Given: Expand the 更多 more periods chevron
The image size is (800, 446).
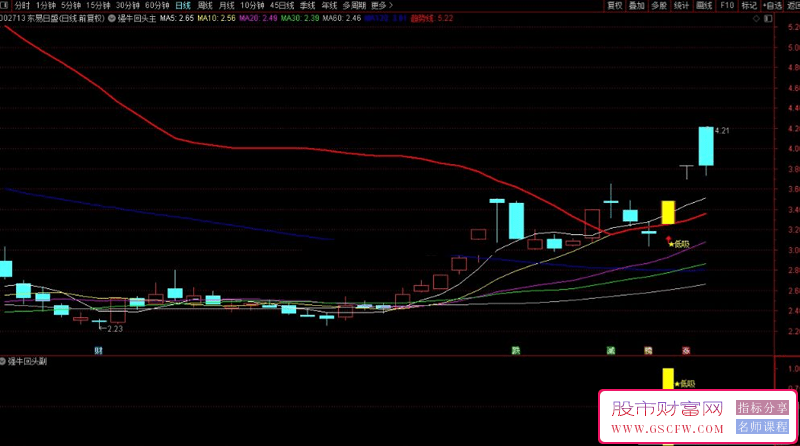Looking at the screenshot, I should click(382, 5).
